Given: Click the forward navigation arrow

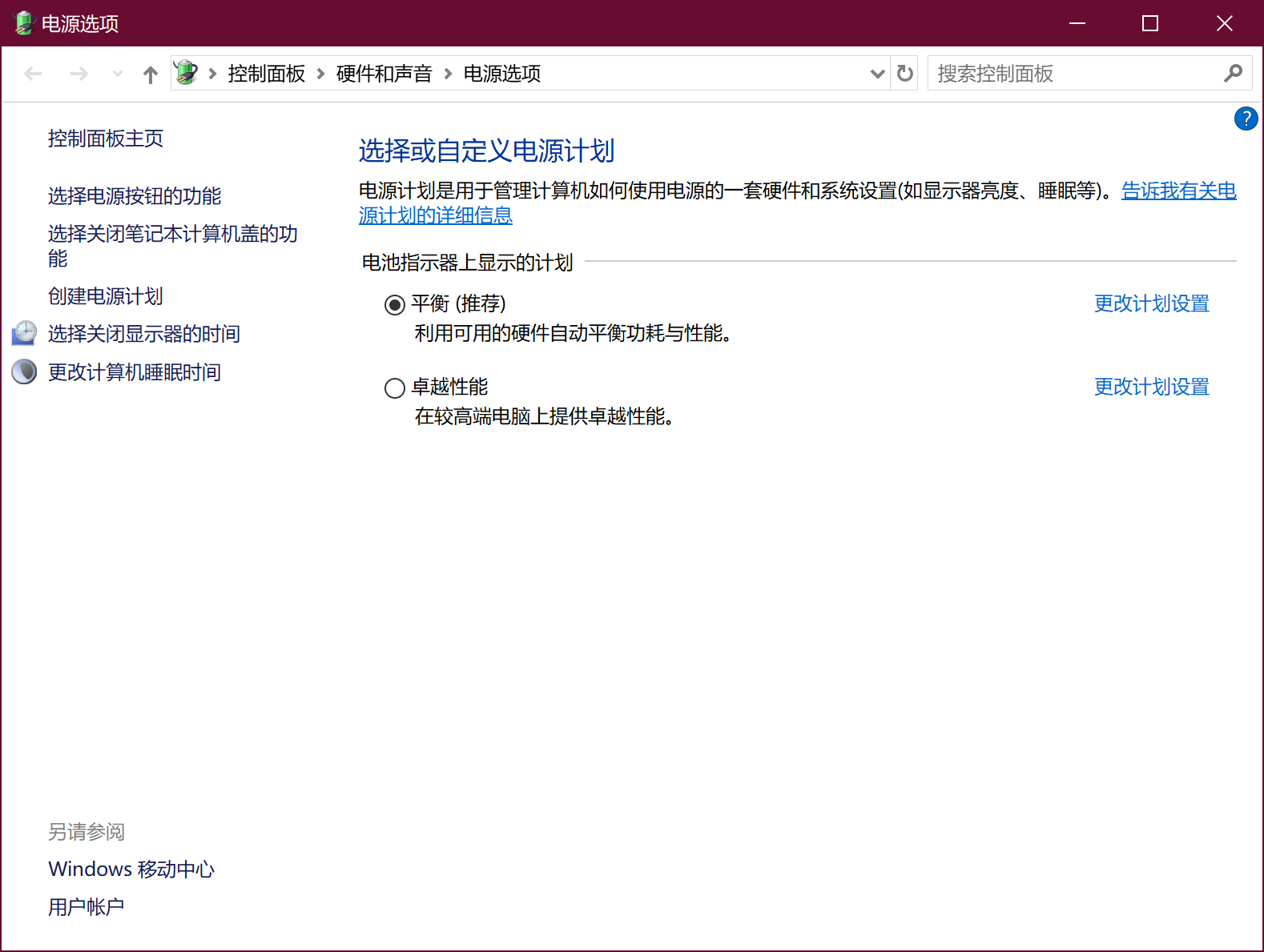Looking at the screenshot, I should (78, 74).
